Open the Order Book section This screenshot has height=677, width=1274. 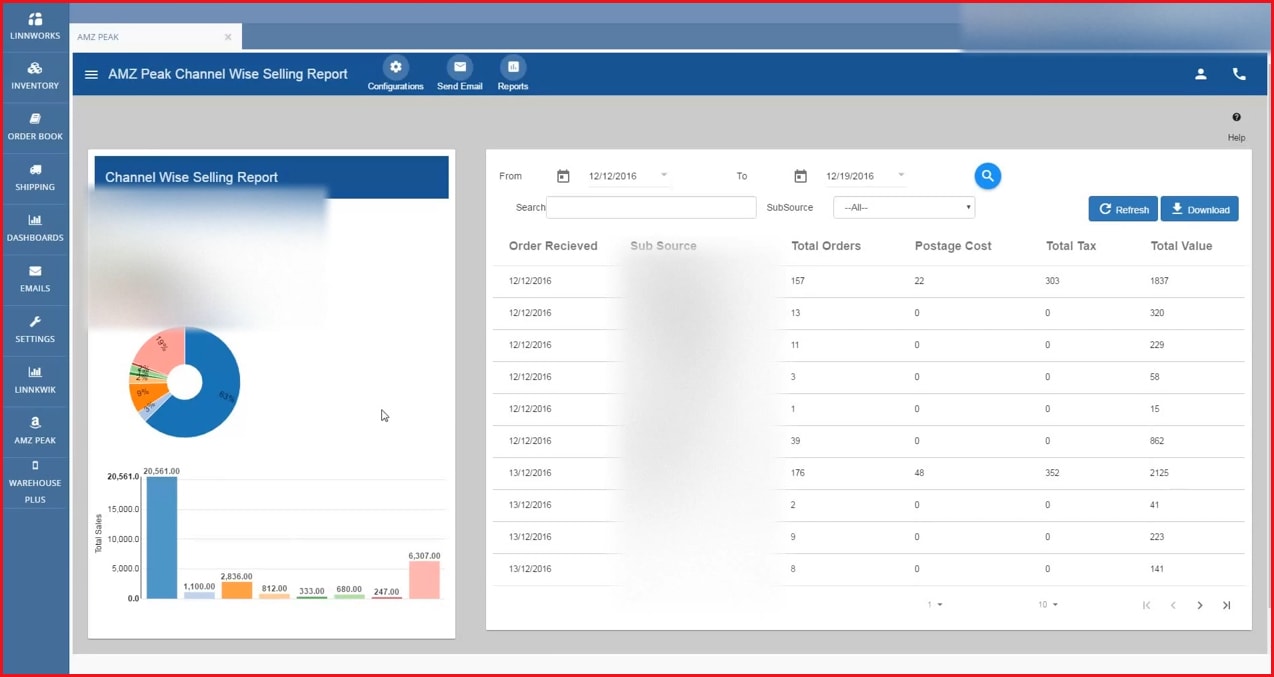pyautogui.click(x=35, y=127)
